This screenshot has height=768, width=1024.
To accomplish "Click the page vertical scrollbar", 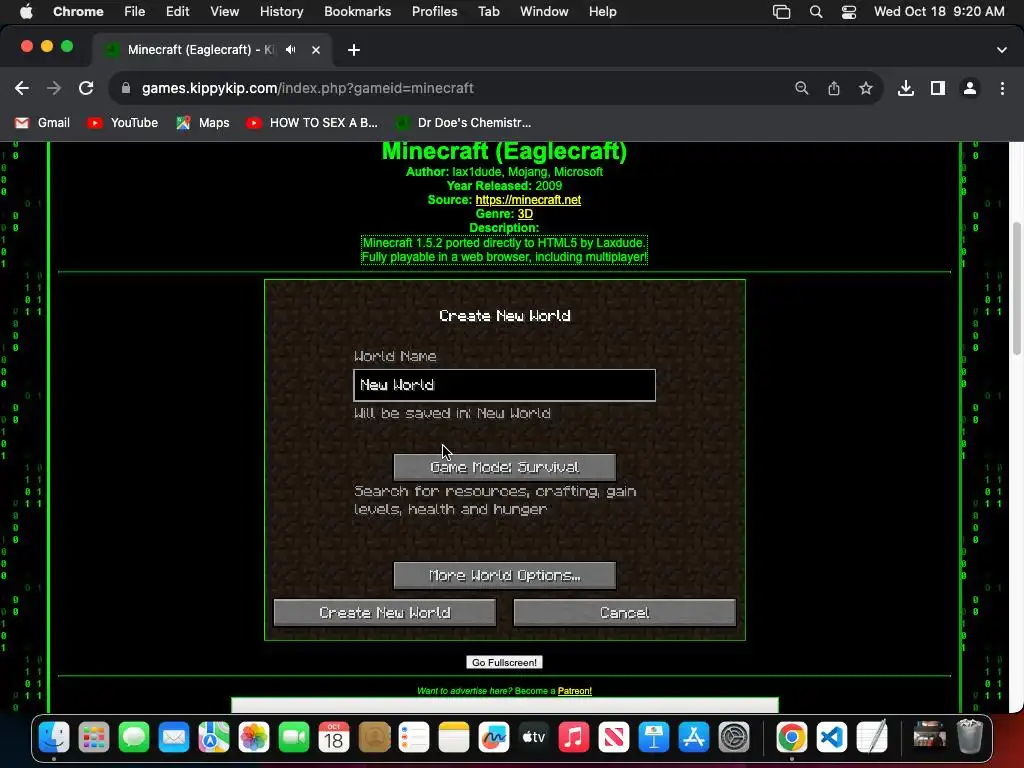I will click(1016, 289).
